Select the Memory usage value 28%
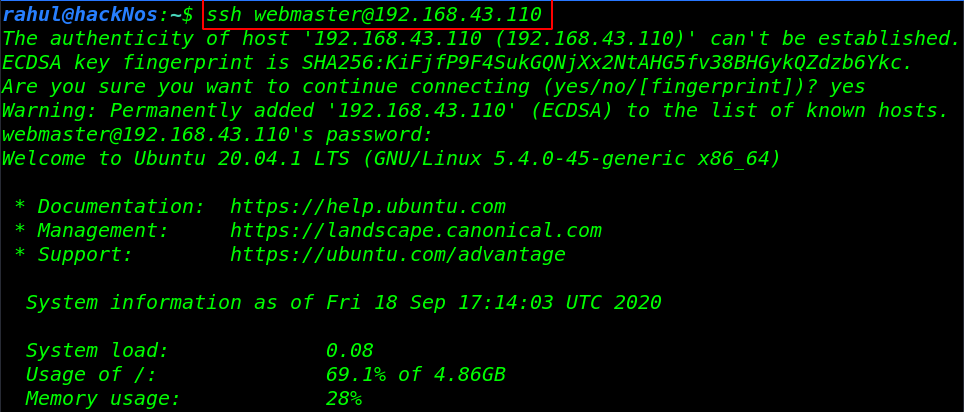The width and height of the screenshot is (964, 412). (344, 398)
